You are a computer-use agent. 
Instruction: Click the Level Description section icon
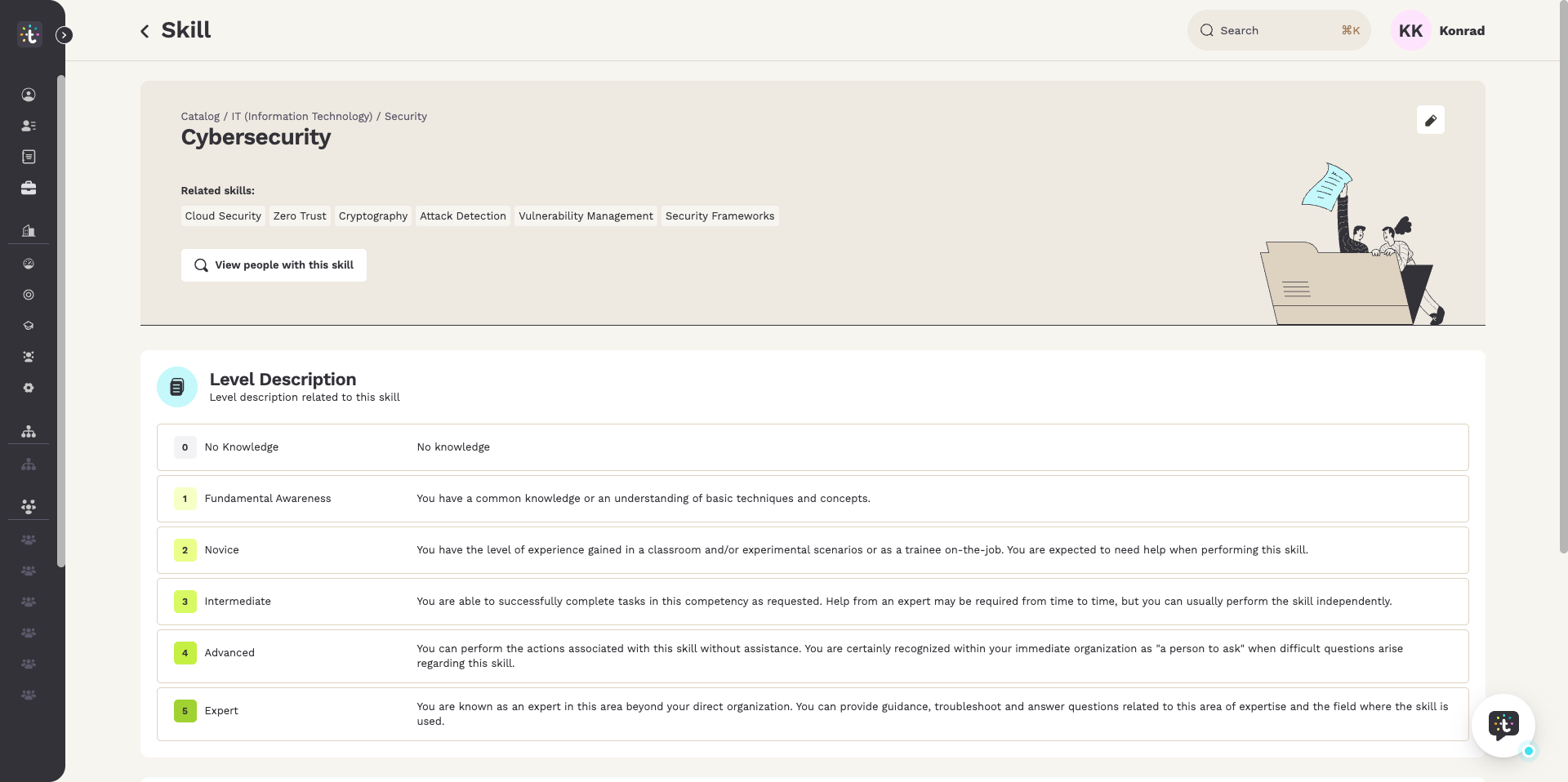click(177, 387)
